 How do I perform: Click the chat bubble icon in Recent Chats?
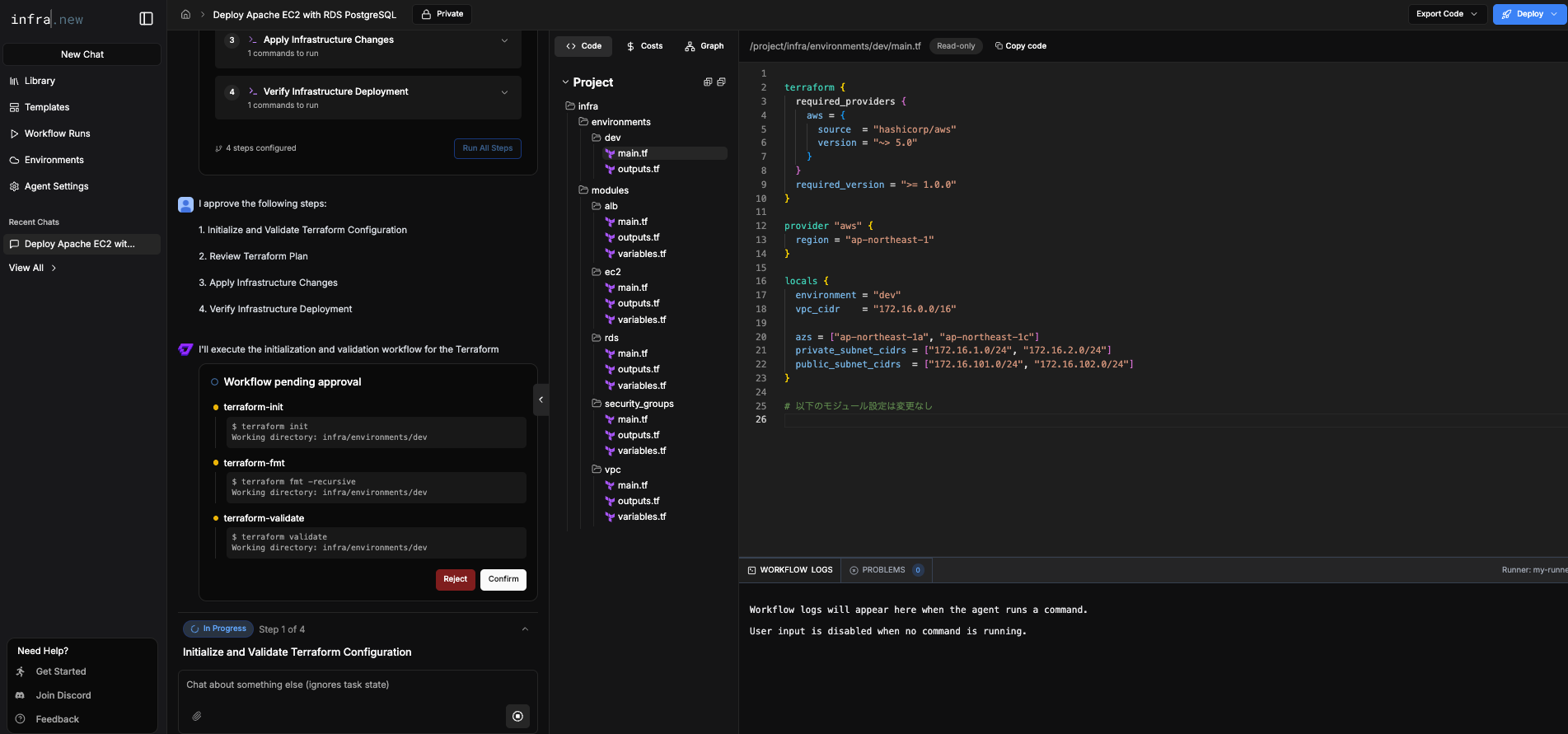pyautogui.click(x=14, y=244)
